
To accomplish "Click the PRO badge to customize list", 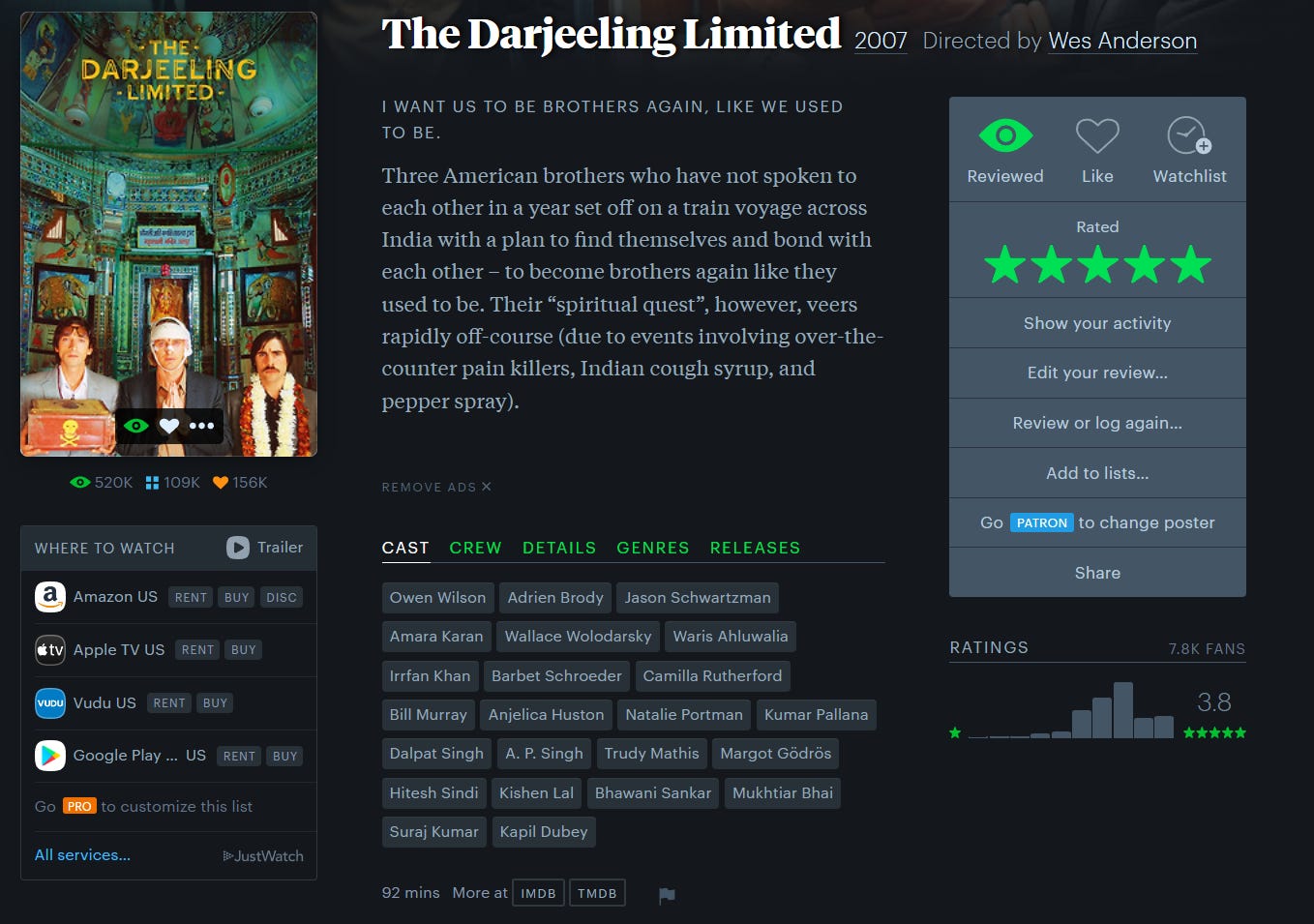I will [x=79, y=806].
